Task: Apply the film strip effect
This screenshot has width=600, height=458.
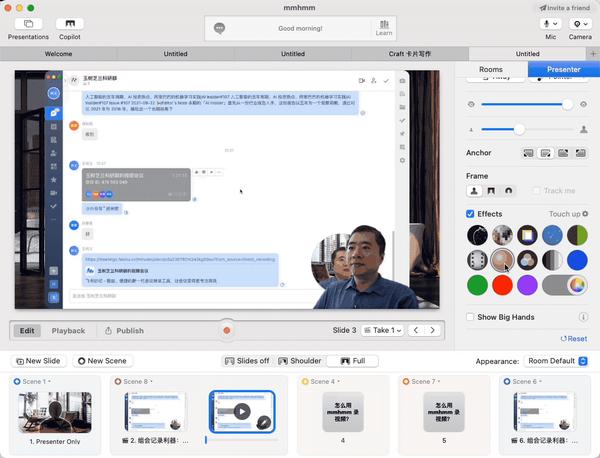Action: 477,260
